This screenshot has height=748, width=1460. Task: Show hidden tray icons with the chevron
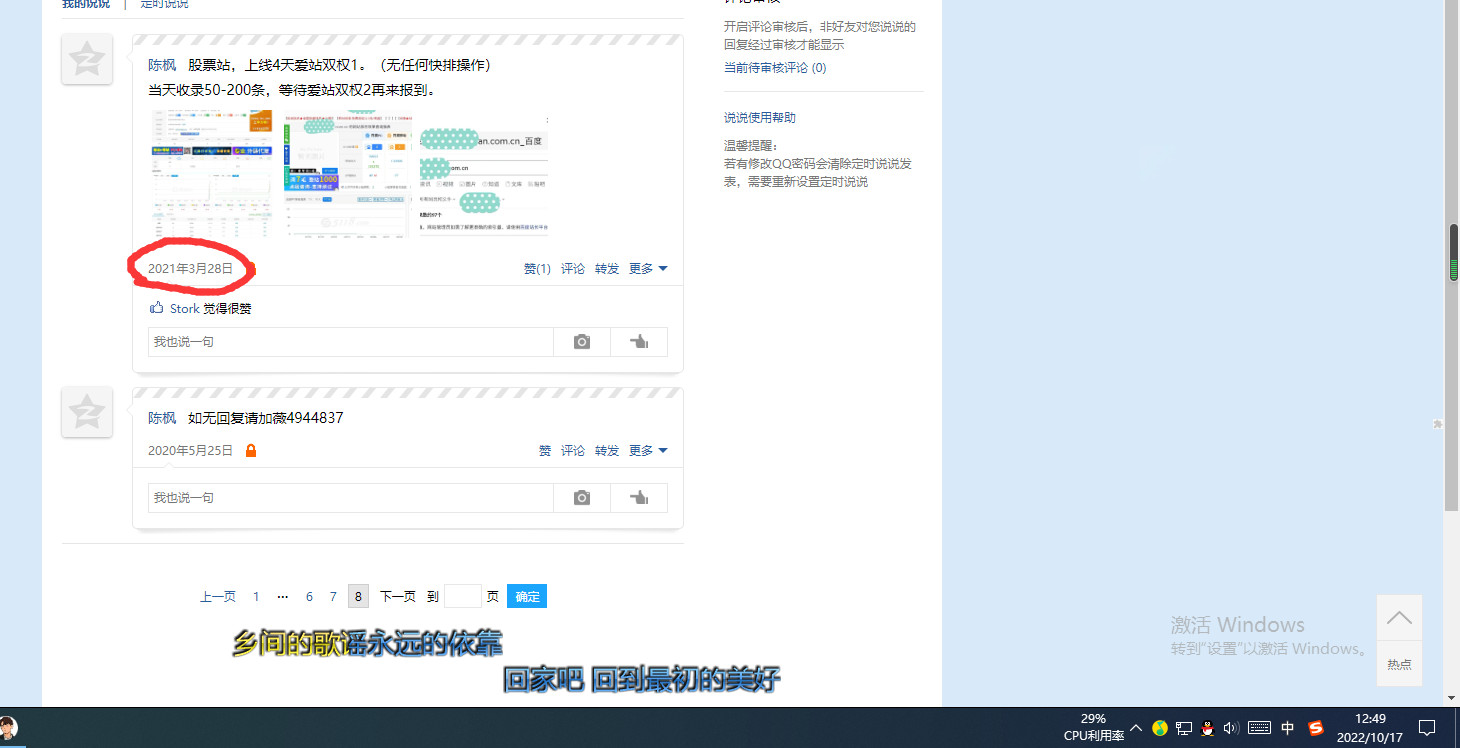coord(1136,728)
